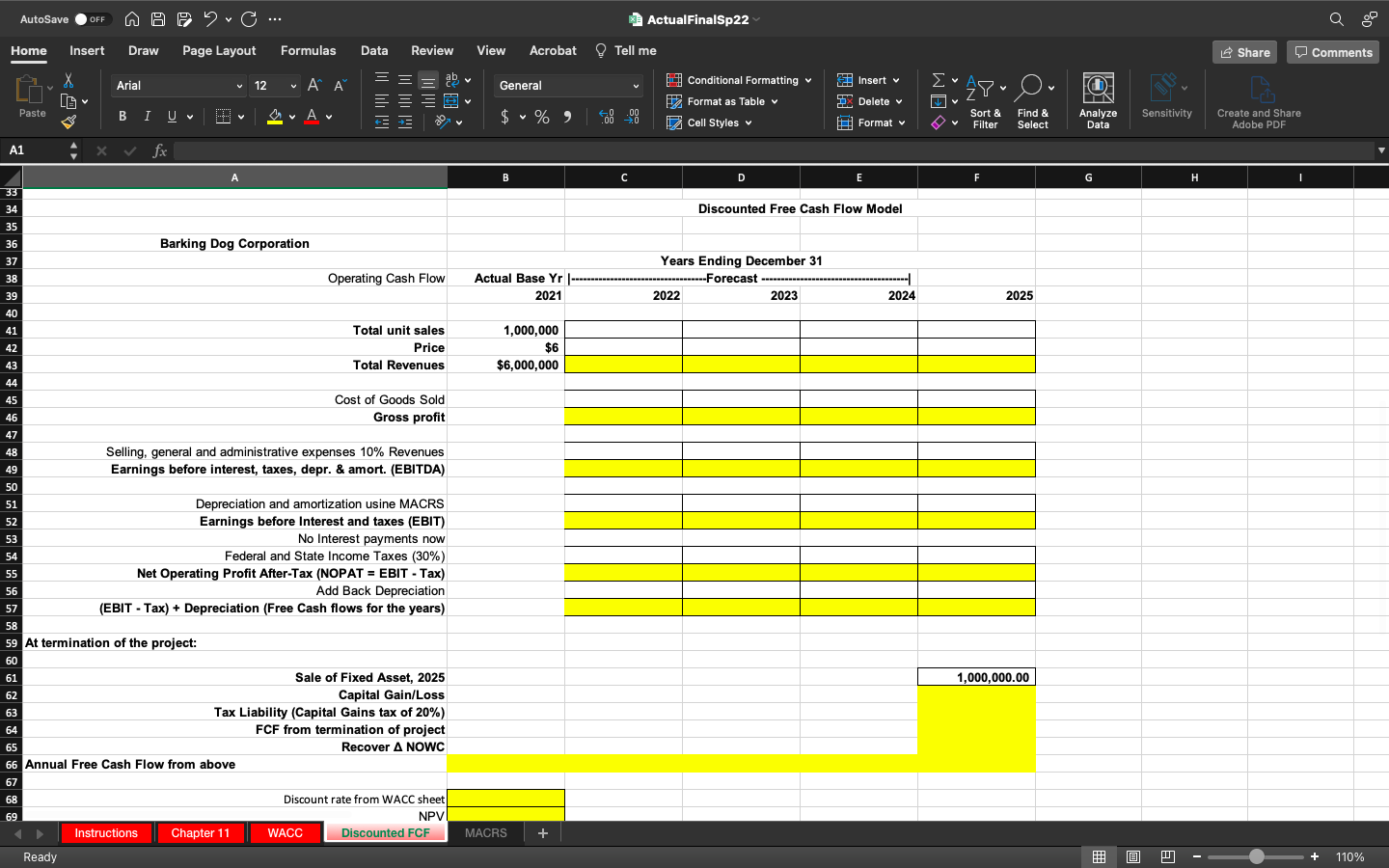
Task: Expand the formula bar with the arrow
Action: pyautogui.click(x=1381, y=150)
